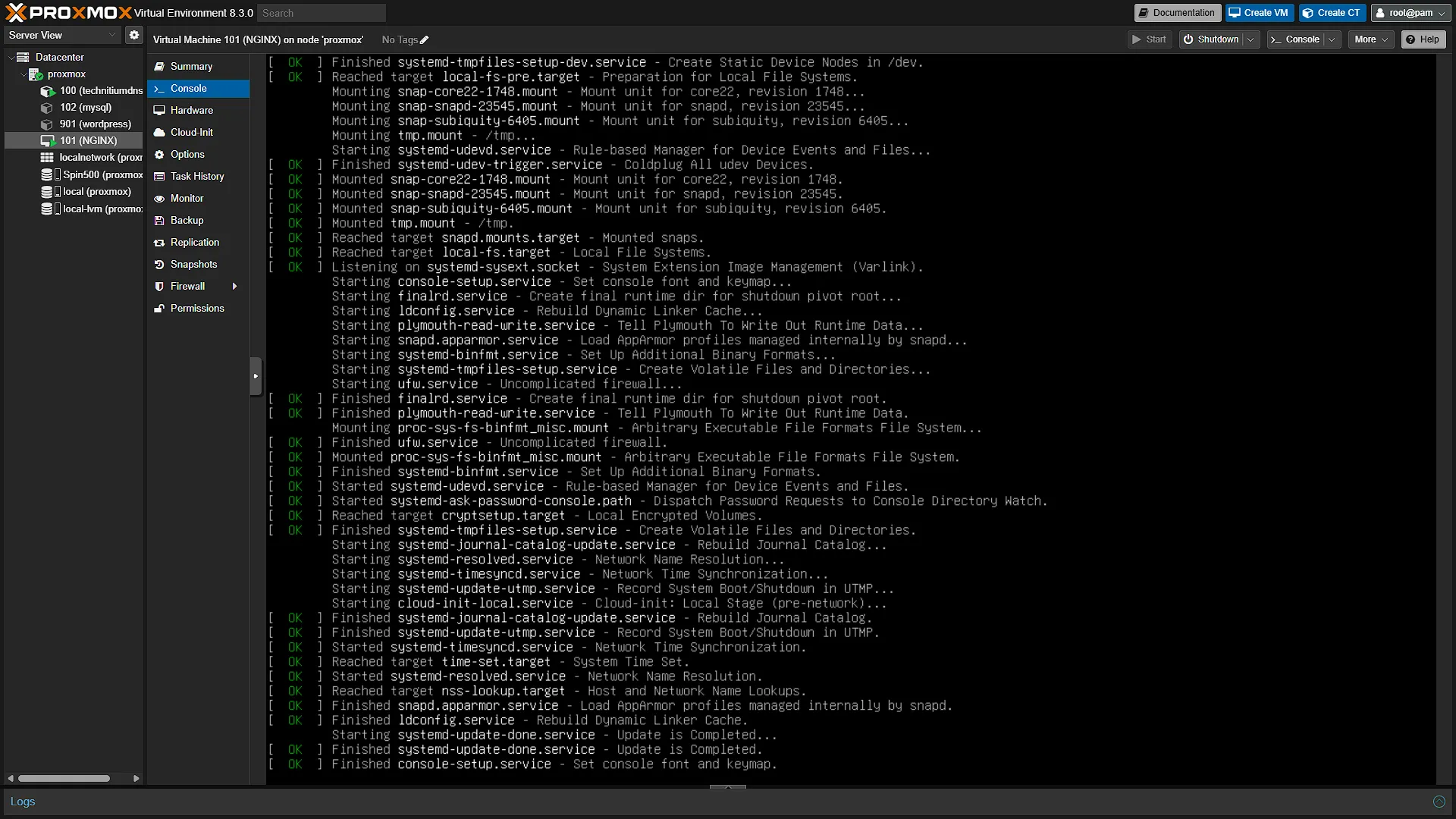The width and height of the screenshot is (1456, 819).
Task: Click the Spin500 storage icon
Action: click(47, 174)
